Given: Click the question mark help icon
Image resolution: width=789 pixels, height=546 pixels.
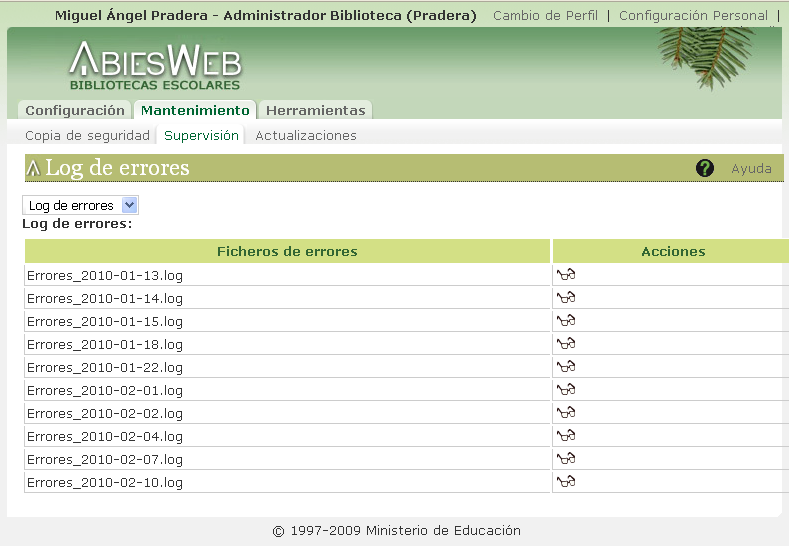Looking at the screenshot, I should (705, 168).
